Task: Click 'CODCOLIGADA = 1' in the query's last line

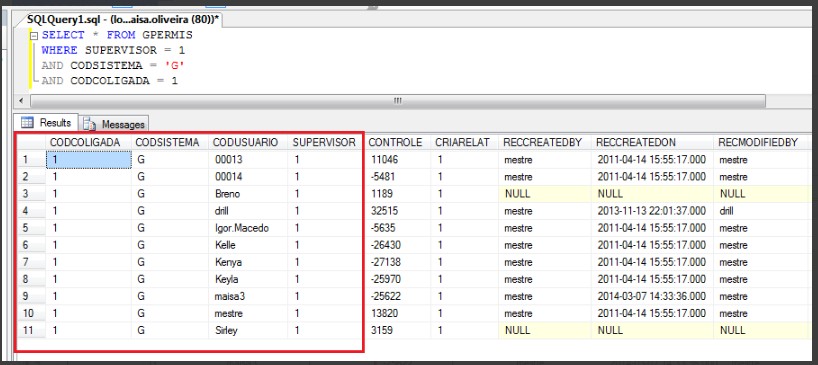Action: click(124, 81)
